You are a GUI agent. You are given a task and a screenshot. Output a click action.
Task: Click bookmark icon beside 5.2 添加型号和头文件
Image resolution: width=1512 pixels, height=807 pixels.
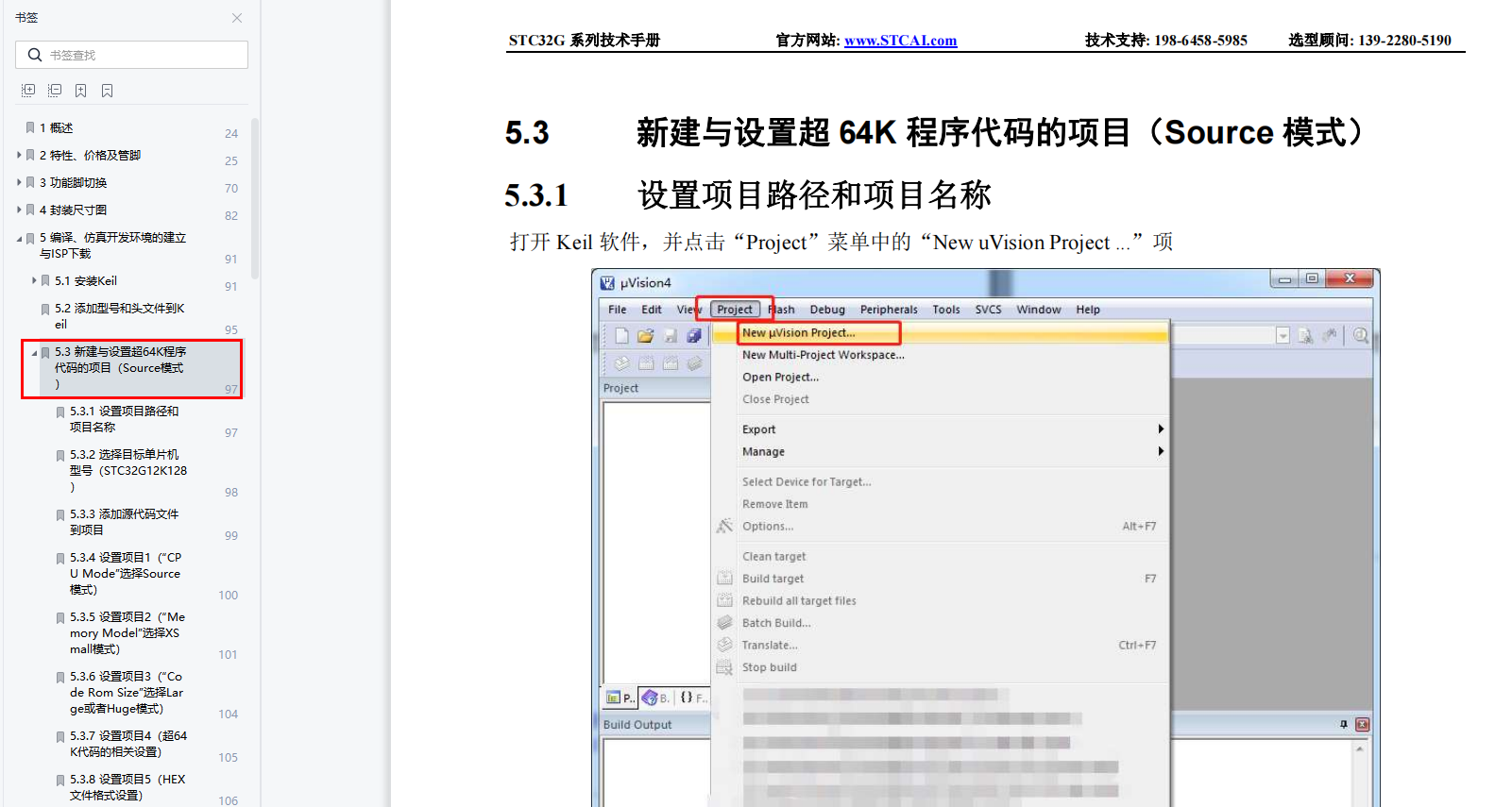45,309
